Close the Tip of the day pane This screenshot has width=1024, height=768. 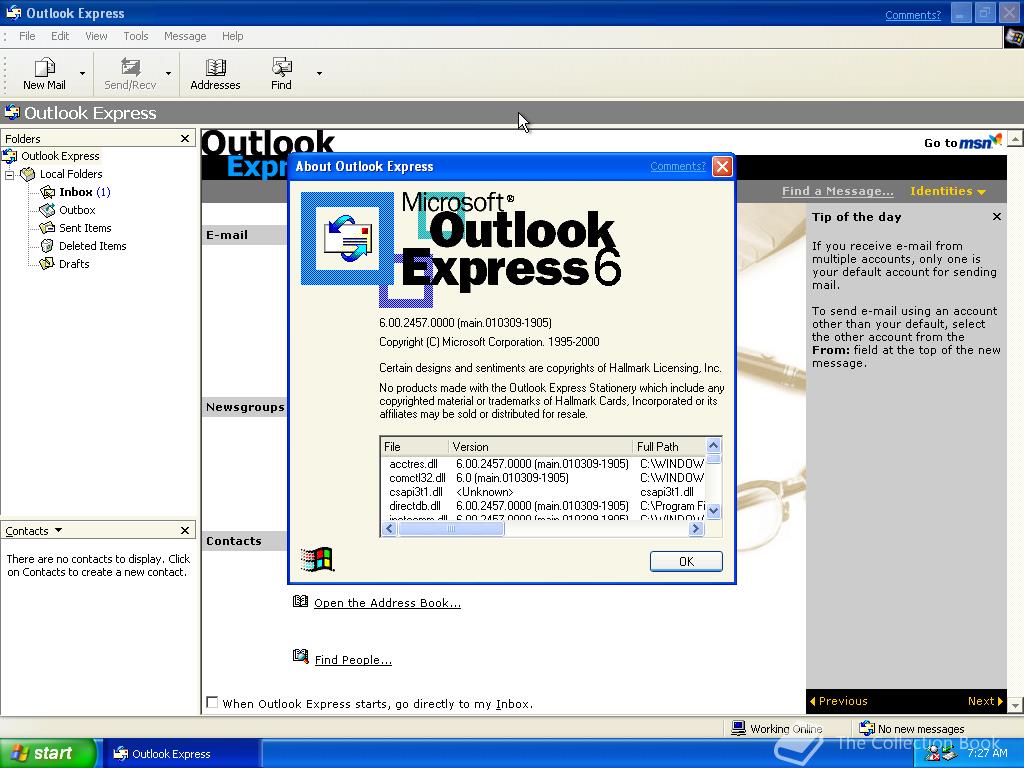coord(997,217)
